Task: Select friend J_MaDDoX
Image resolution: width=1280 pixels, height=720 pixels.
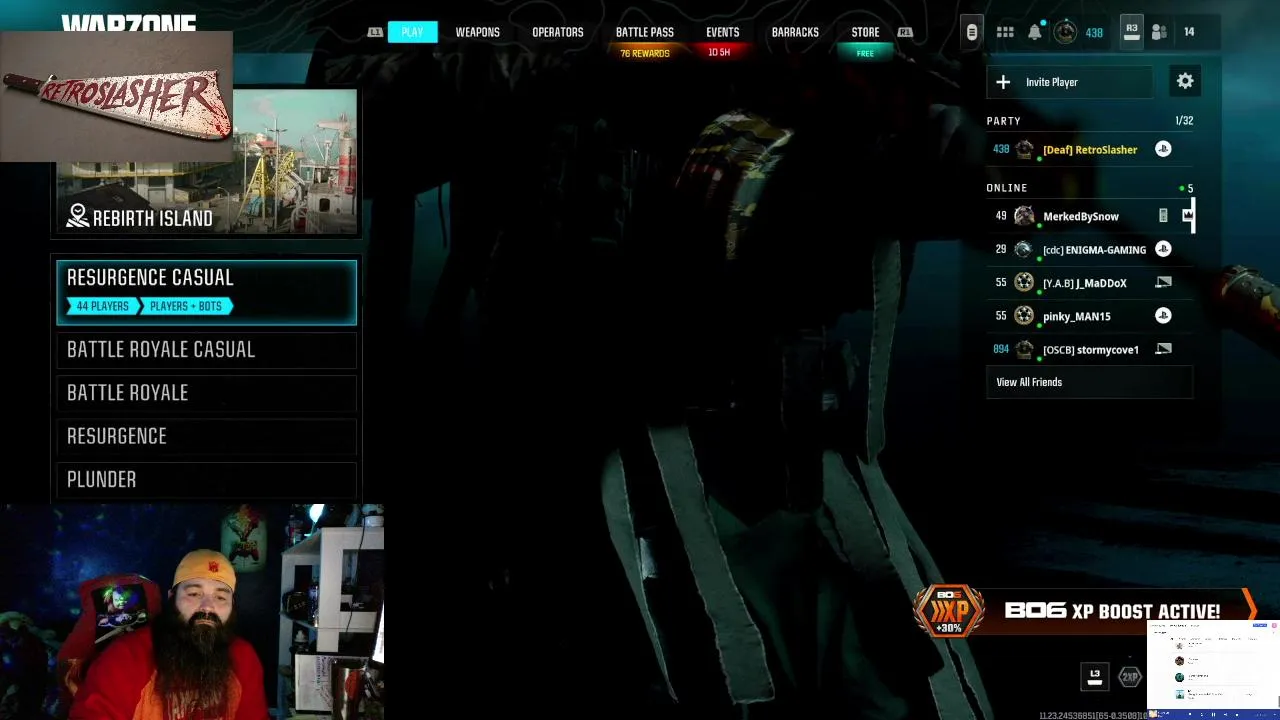Action: click(1089, 283)
